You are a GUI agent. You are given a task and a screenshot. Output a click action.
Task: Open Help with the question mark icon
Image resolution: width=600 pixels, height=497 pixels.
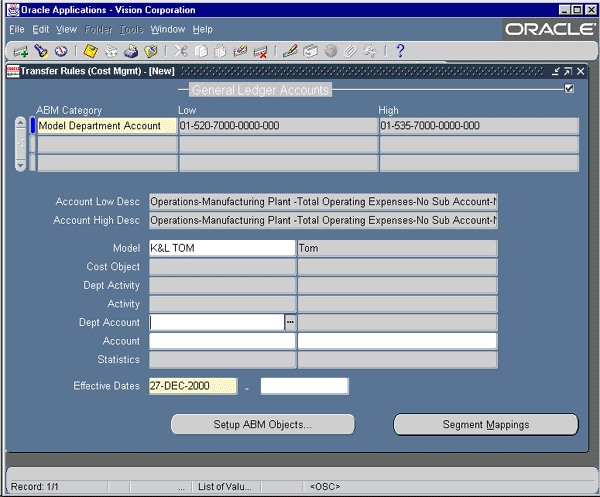click(400, 51)
